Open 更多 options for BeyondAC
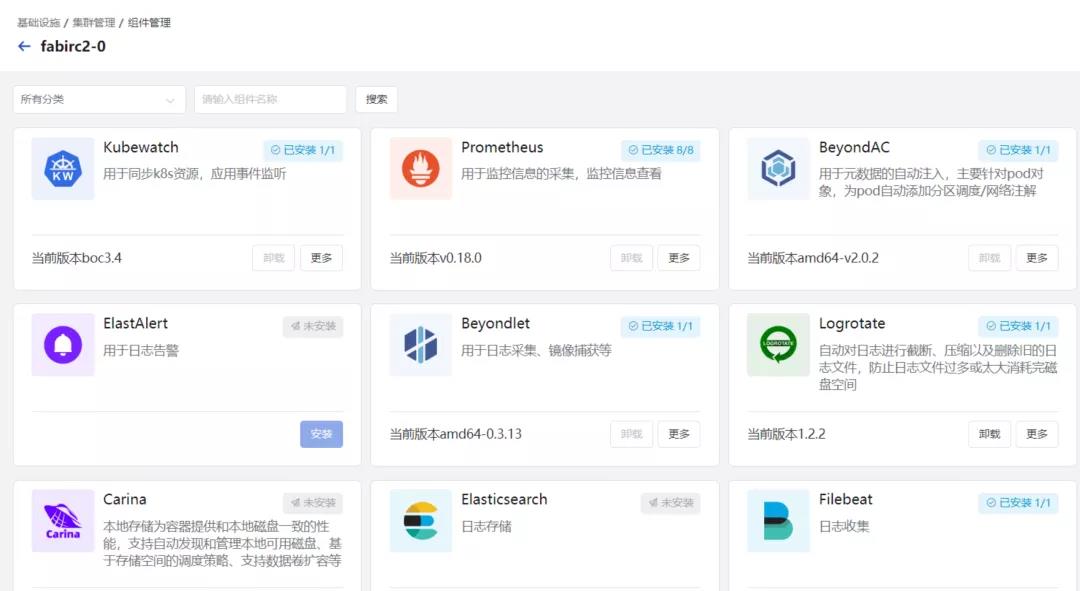This screenshot has width=1080, height=591. pos(1037,258)
